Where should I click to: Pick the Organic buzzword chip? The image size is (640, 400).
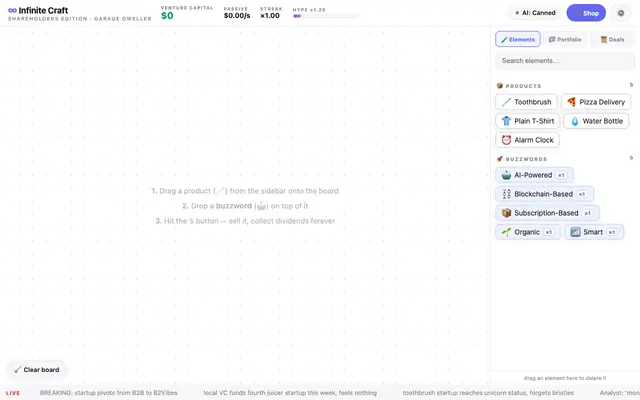pos(528,232)
